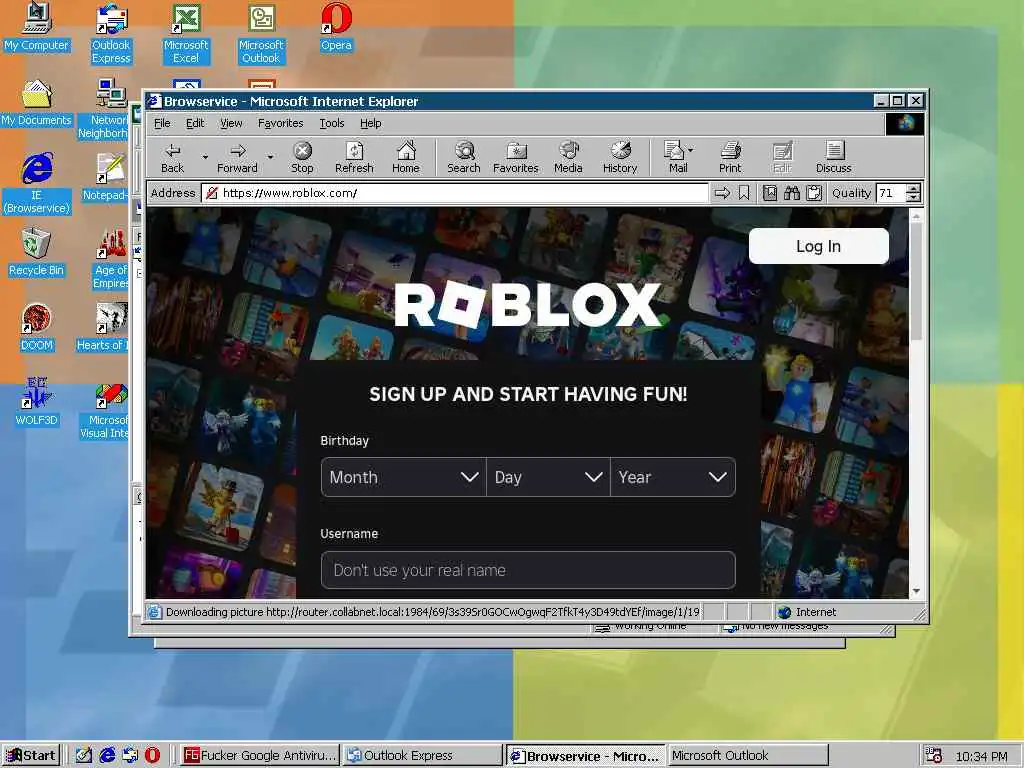
Task: Open the History pane
Action: [x=620, y=158]
